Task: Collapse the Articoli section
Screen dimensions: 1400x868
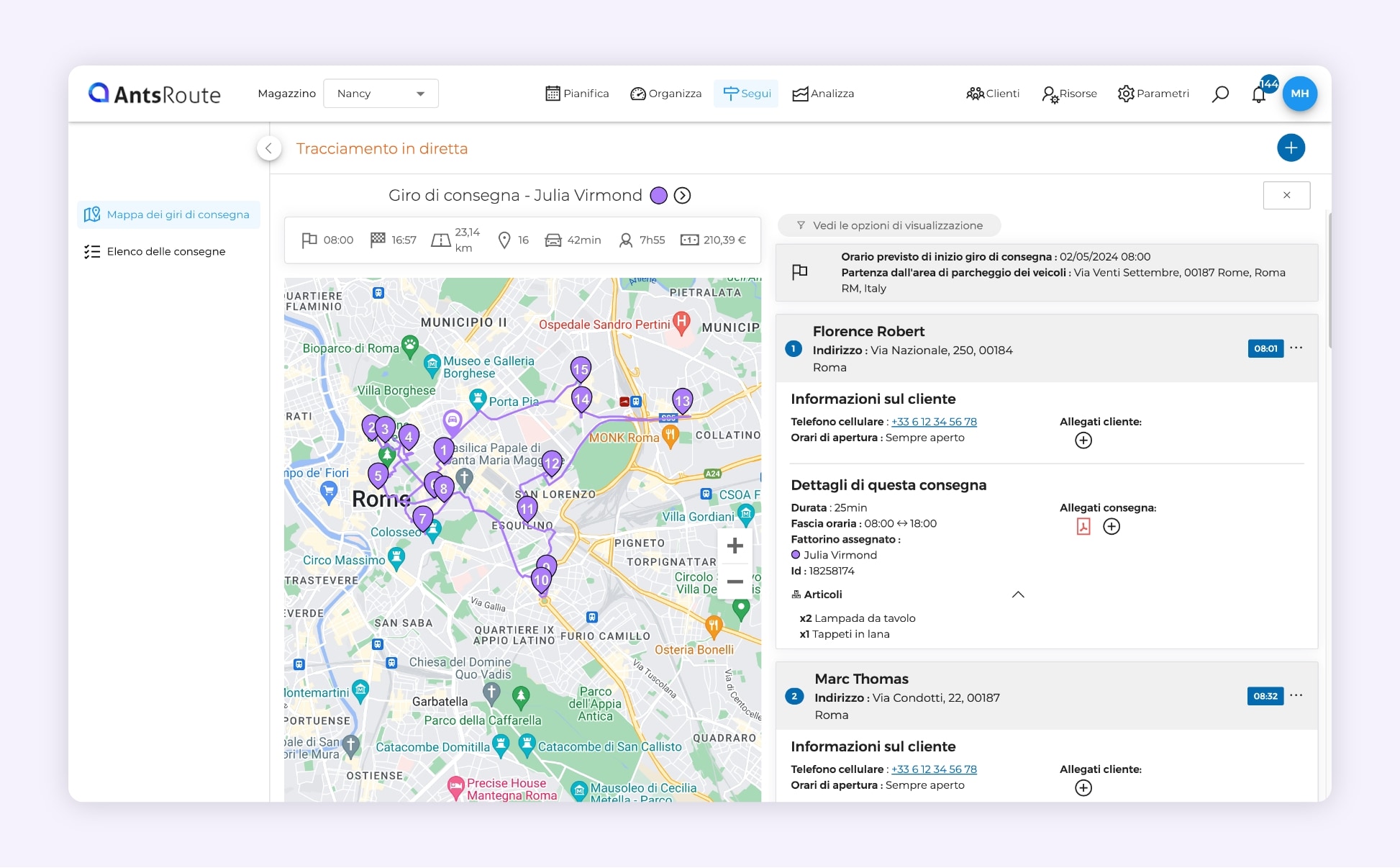Action: pos(1018,595)
